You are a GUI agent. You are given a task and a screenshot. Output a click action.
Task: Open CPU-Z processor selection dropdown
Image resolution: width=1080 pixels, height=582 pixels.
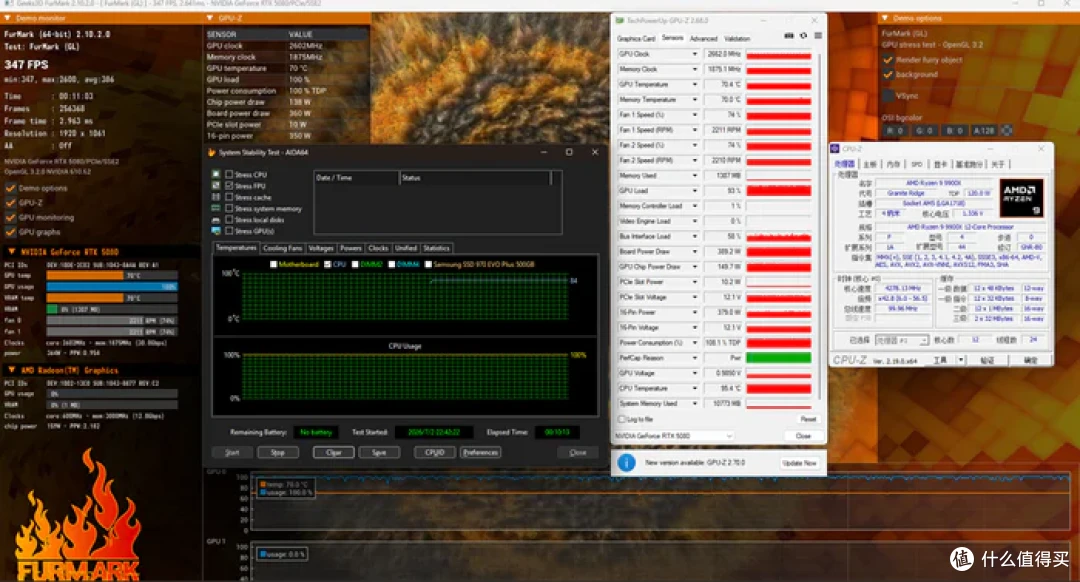(x=902, y=340)
